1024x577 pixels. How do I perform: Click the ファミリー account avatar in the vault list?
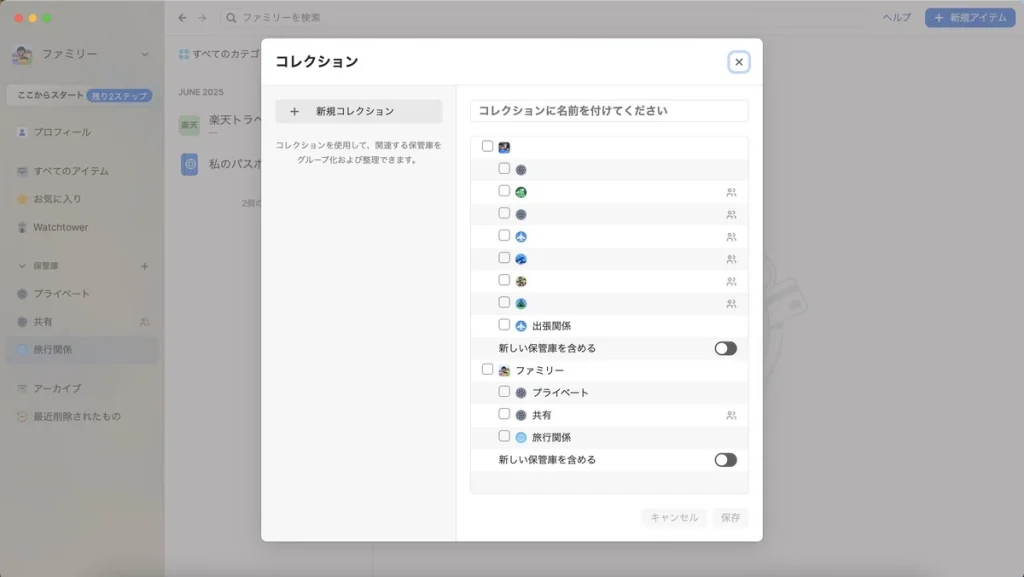pyautogui.click(x=504, y=370)
